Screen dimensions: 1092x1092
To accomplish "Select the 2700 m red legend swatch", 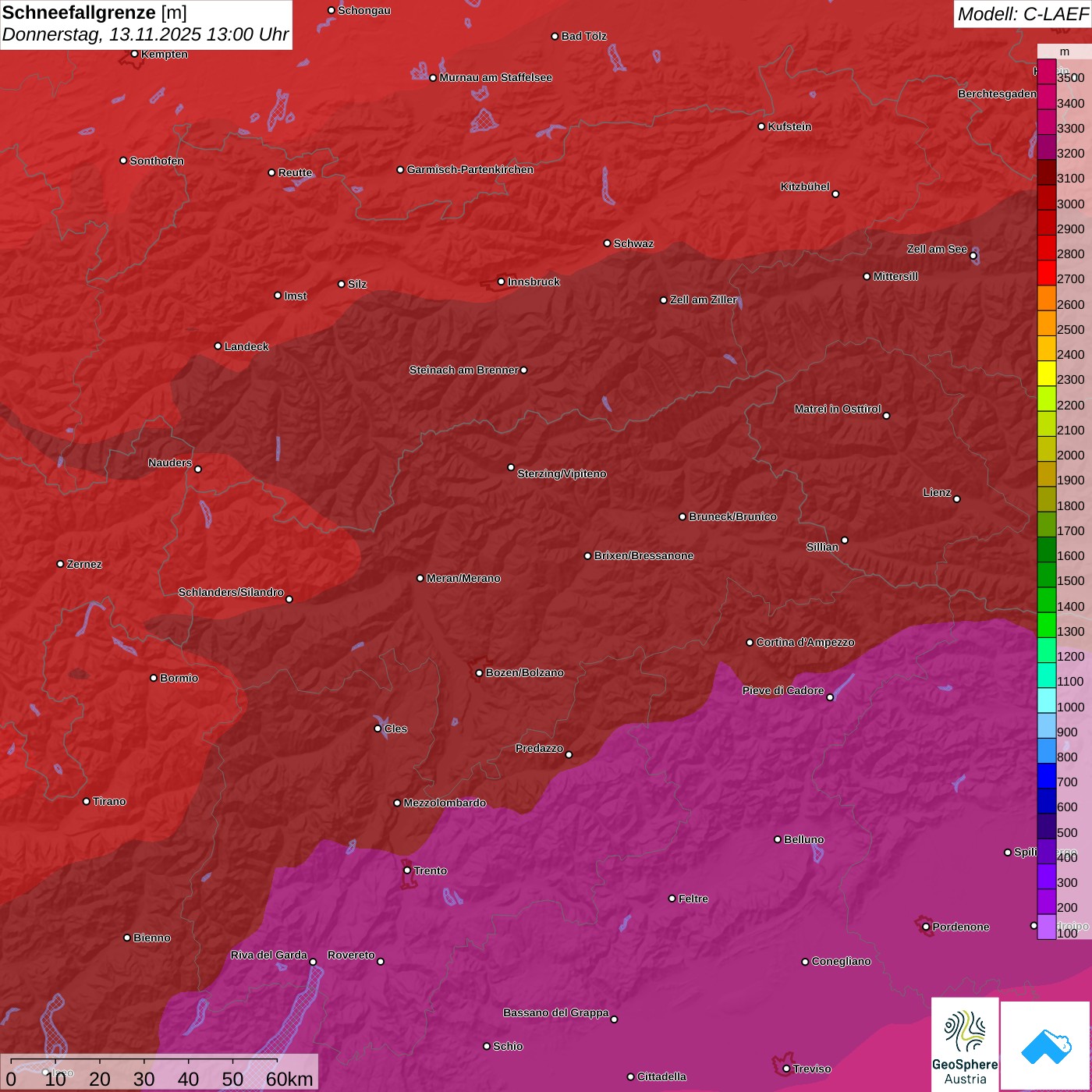I will point(1047,273).
